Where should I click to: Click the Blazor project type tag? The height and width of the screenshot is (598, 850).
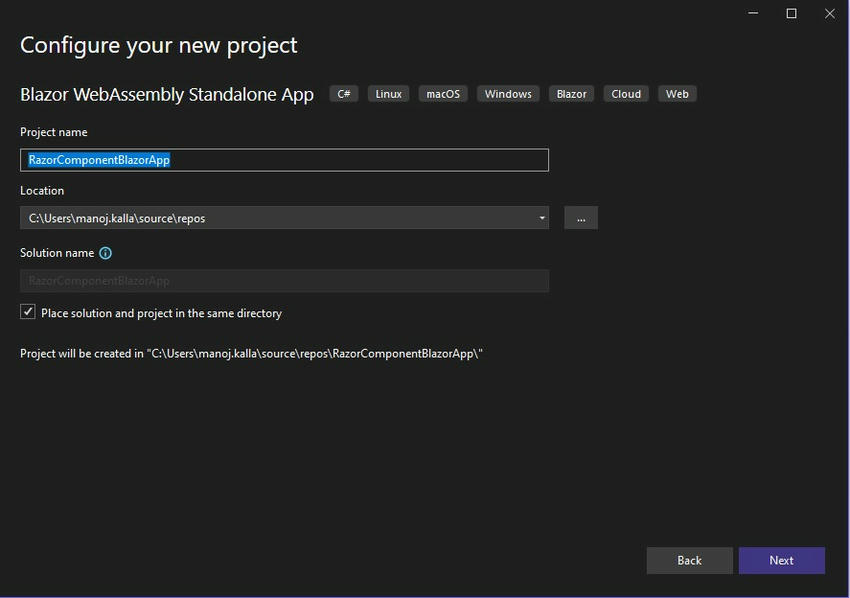click(572, 94)
